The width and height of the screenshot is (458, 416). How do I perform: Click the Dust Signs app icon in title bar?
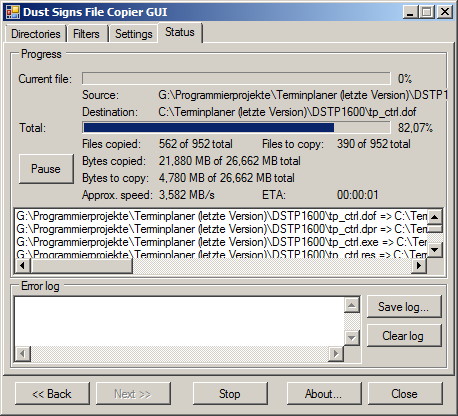pos(13,12)
